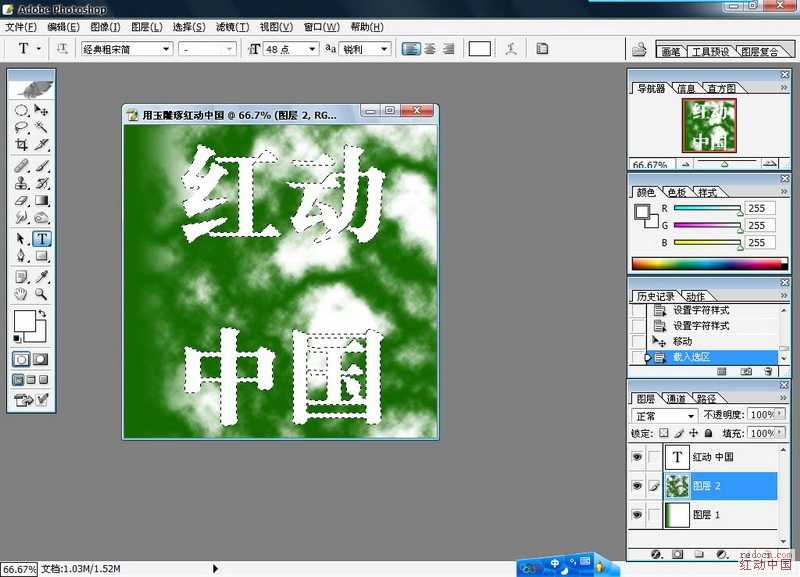Click the Create warped text icon
Screen dimensions: 800x577
click(511, 49)
